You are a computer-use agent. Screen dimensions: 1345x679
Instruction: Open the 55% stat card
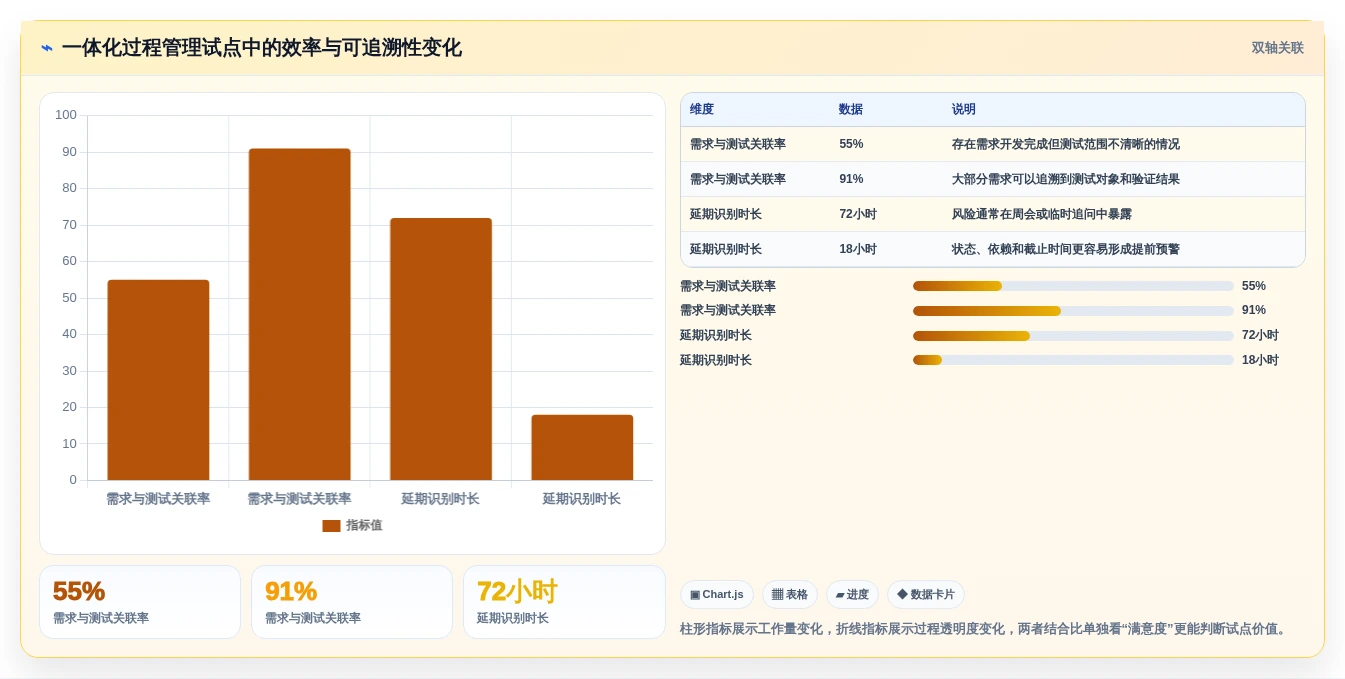140,602
